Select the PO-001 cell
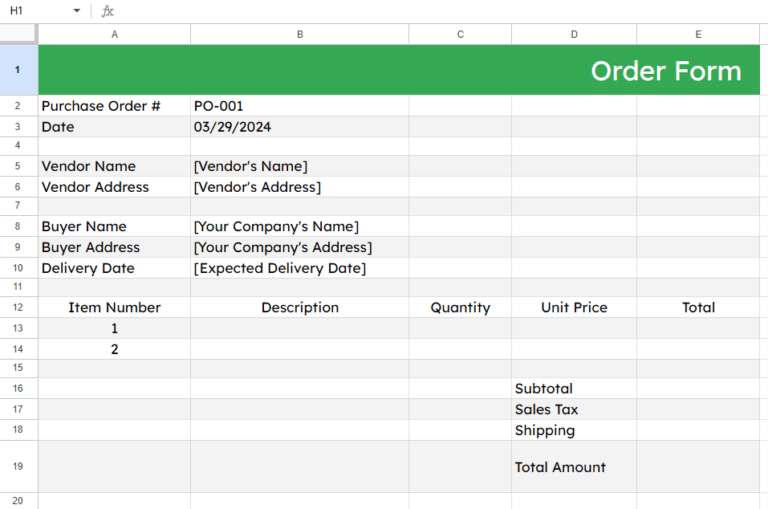The height and width of the screenshot is (509, 768). click(x=299, y=106)
